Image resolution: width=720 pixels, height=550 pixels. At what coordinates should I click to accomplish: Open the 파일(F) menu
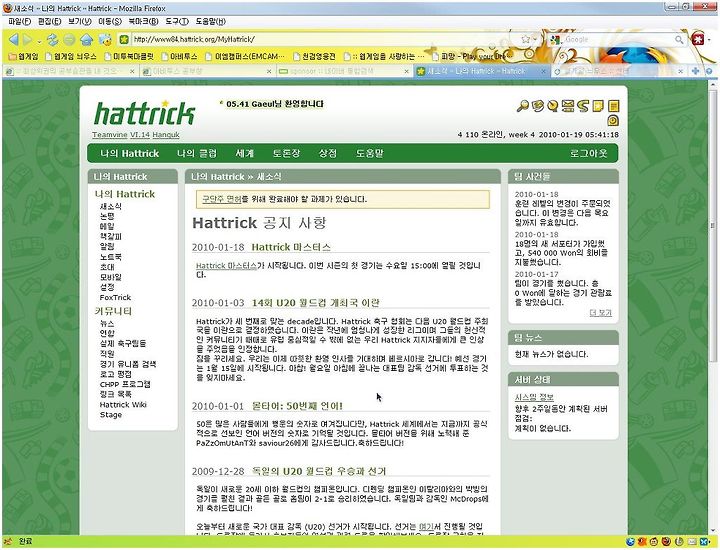click(19, 21)
